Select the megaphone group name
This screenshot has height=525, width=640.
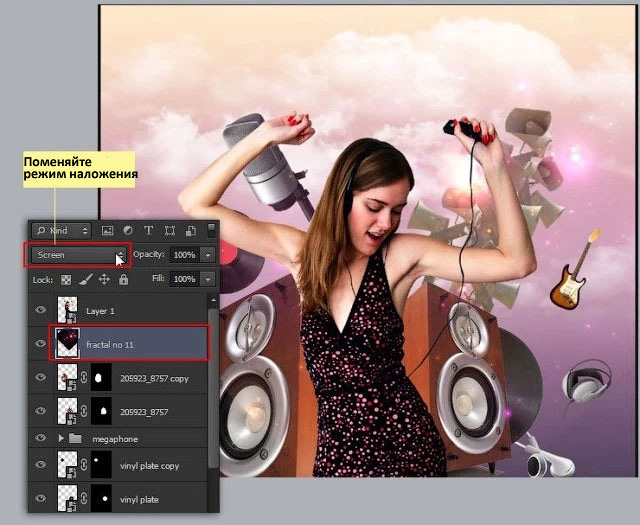click(x=115, y=440)
